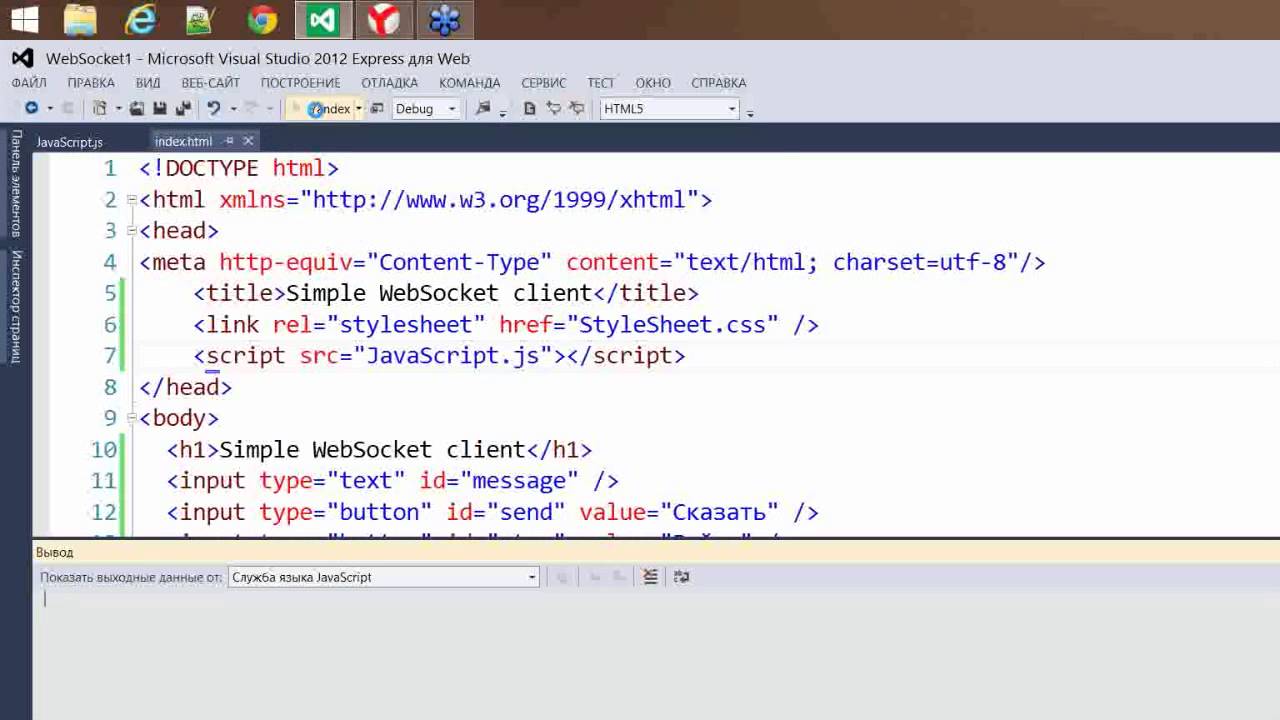Click the id value "message" on line 11
Image resolution: width=1280 pixels, height=720 pixels.
coord(518,481)
